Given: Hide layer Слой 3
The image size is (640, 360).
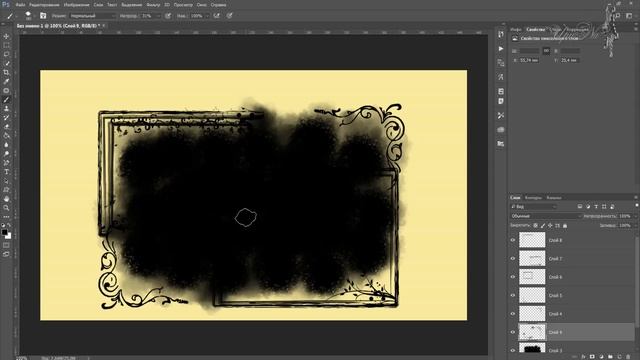Looking at the screenshot, I should 513,350.
